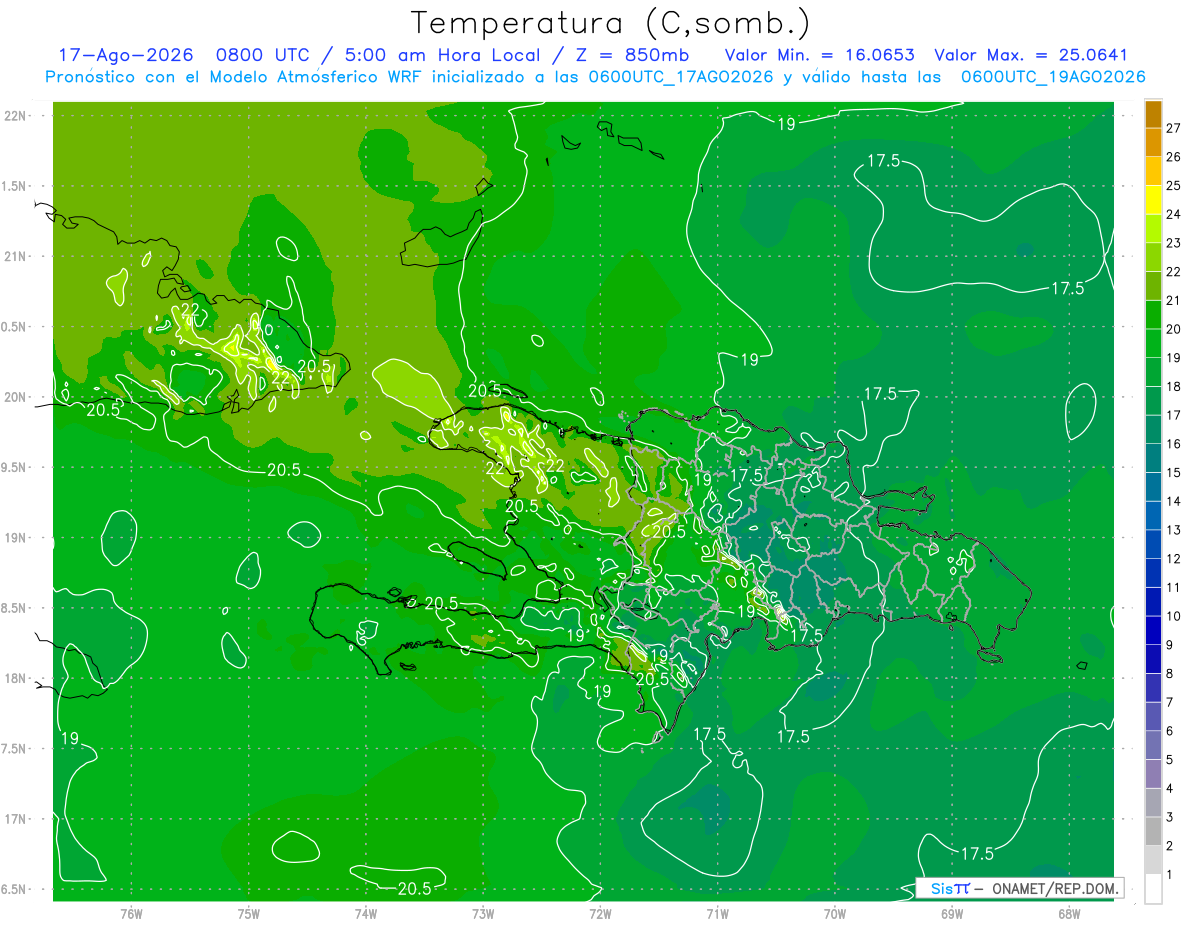Click latitude axis label "19N"
The image size is (1200, 927).
click(17, 537)
